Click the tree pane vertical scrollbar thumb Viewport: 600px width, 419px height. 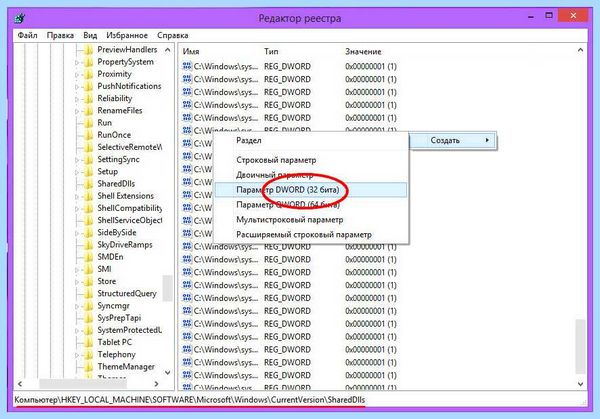pos(168,288)
